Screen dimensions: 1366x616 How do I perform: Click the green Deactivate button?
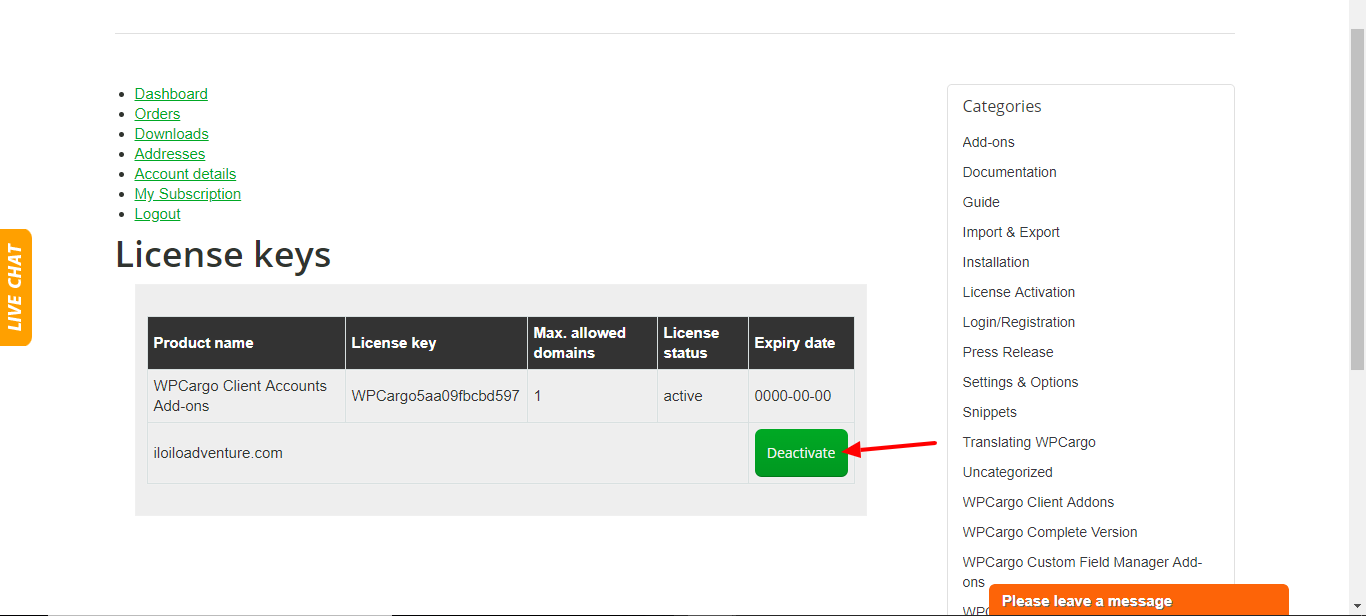tap(801, 453)
